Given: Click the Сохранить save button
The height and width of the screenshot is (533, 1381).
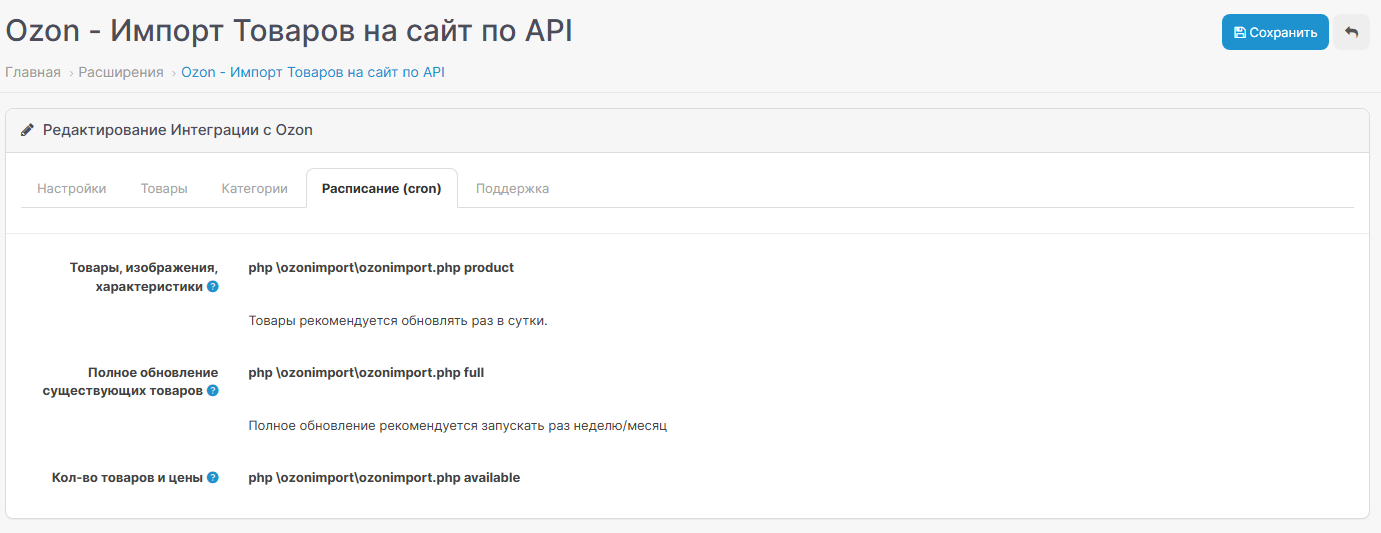Looking at the screenshot, I should pos(1274,32).
